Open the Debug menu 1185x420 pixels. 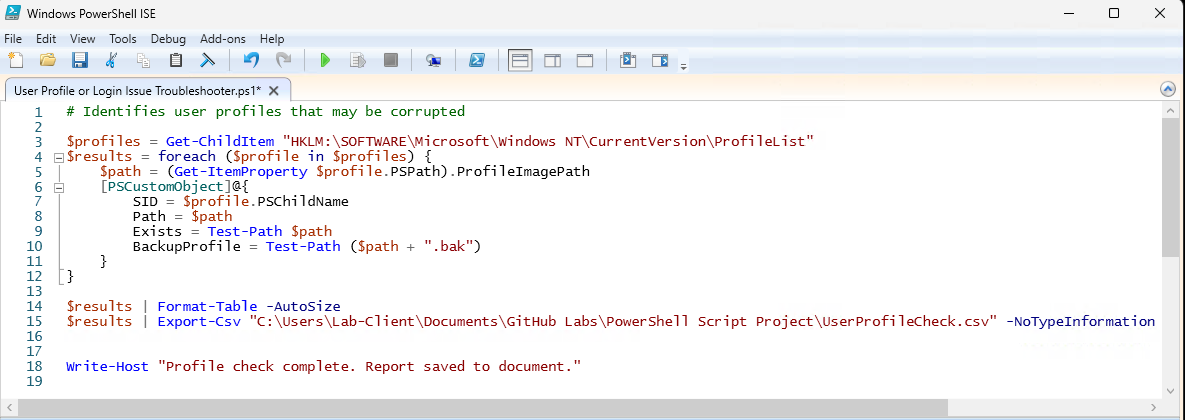168,39
